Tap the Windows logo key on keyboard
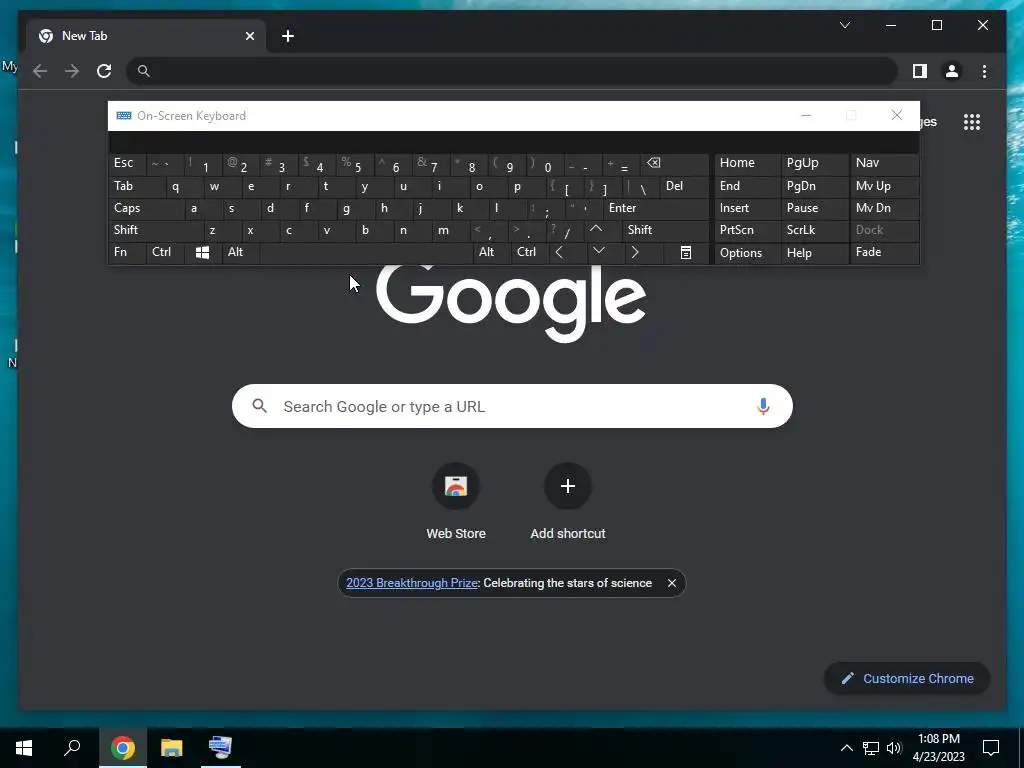This screenshot has height=768, width=1024. coord(202,253)
